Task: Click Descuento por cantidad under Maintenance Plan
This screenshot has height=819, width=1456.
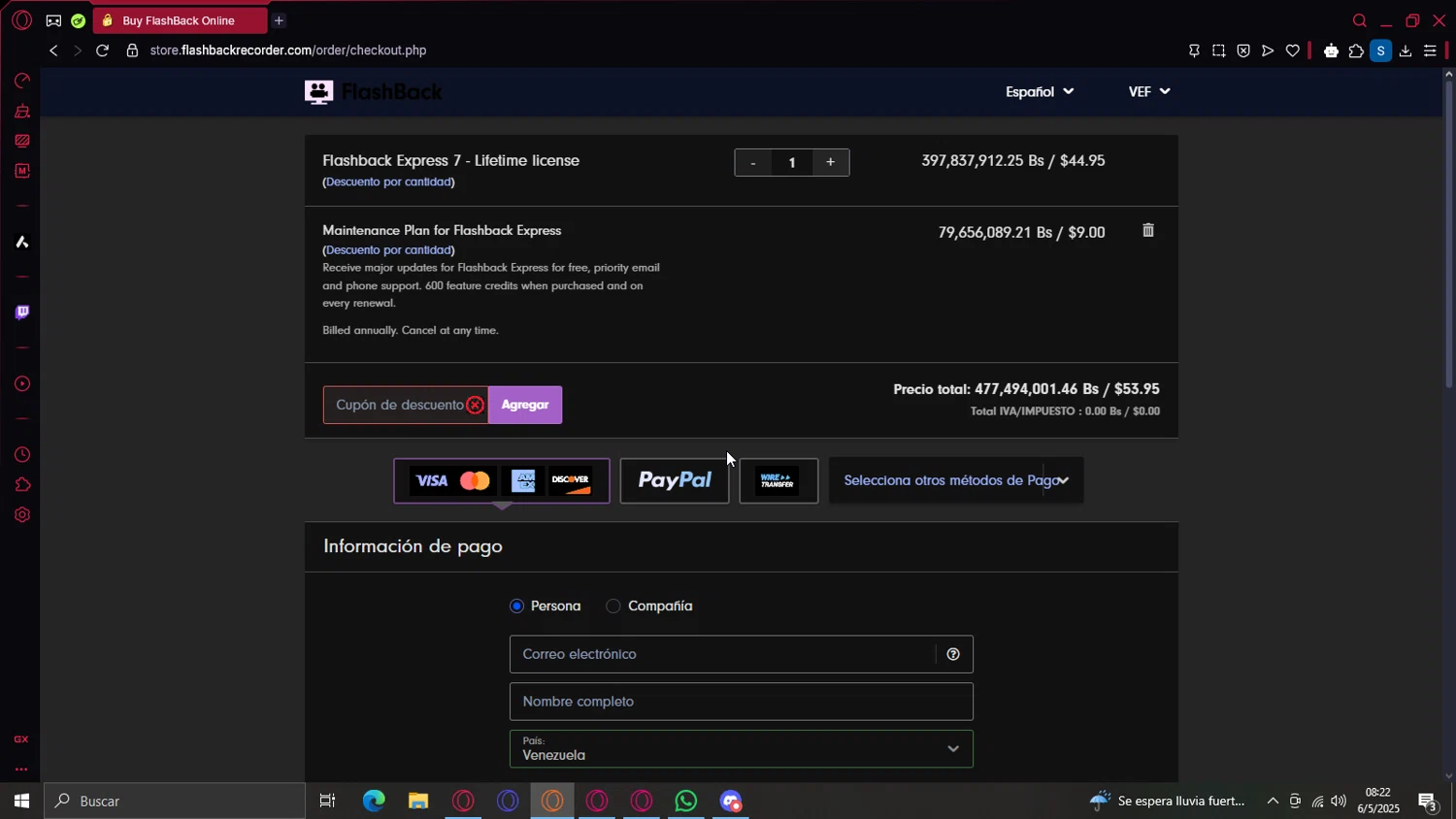Action: point(388,249)
